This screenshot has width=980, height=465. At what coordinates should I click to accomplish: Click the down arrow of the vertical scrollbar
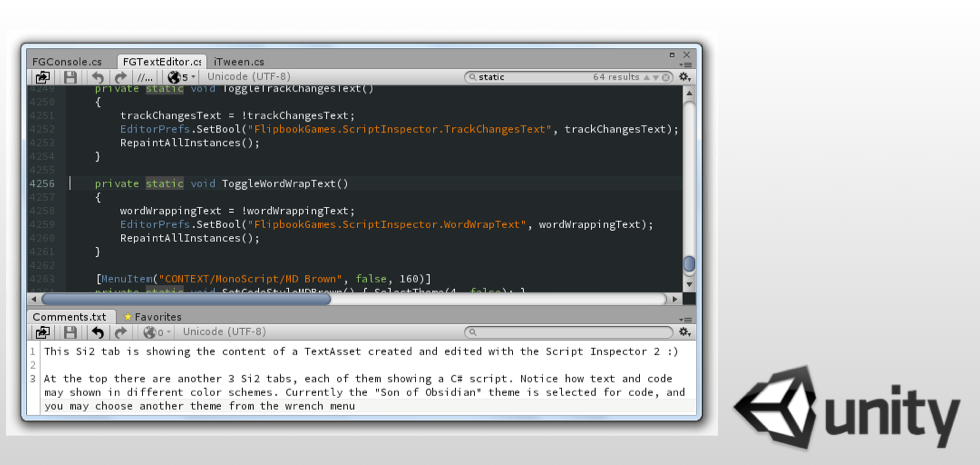point(689,285)
